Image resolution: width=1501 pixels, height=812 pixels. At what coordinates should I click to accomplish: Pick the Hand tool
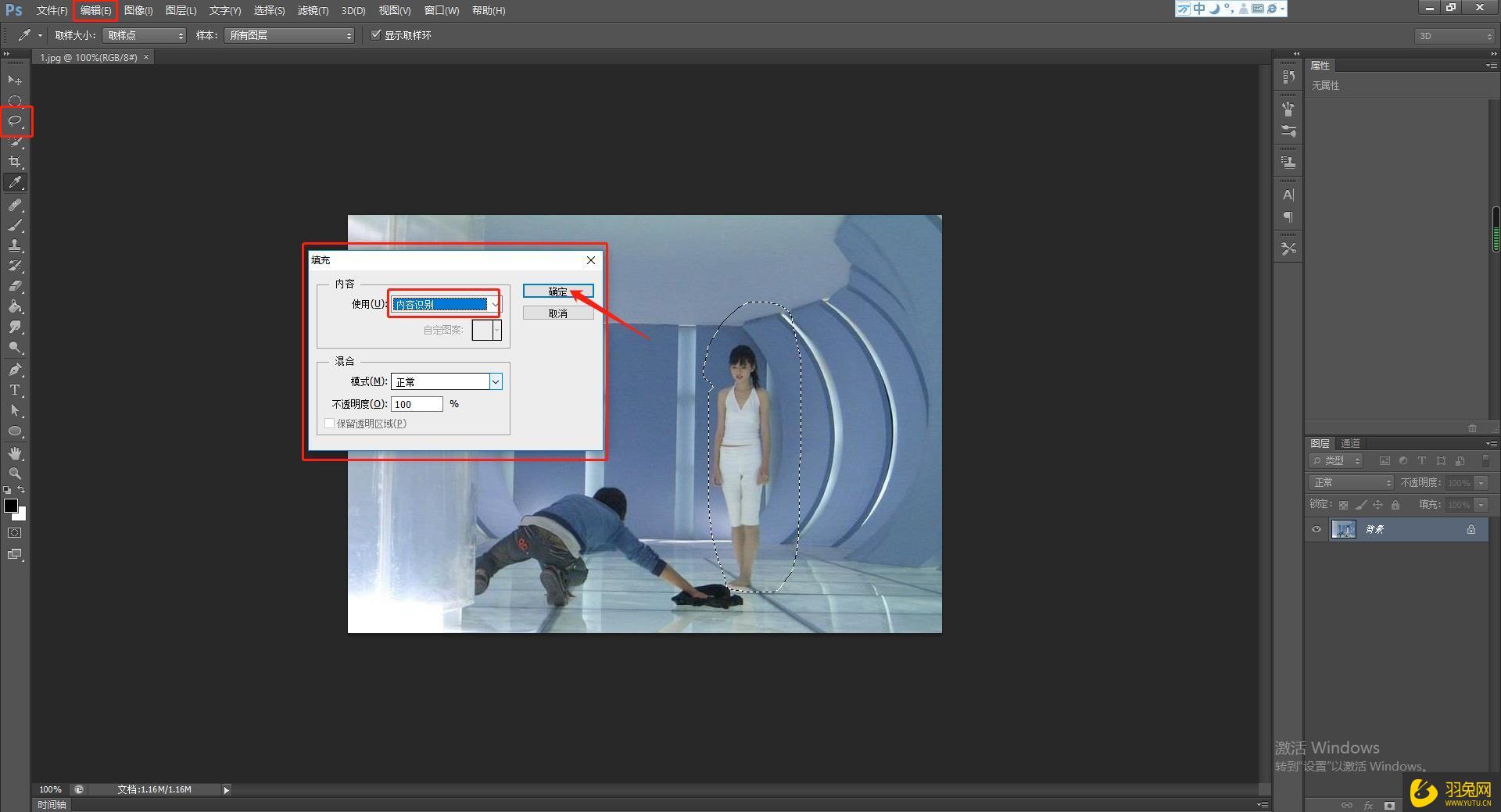point(15,453)
